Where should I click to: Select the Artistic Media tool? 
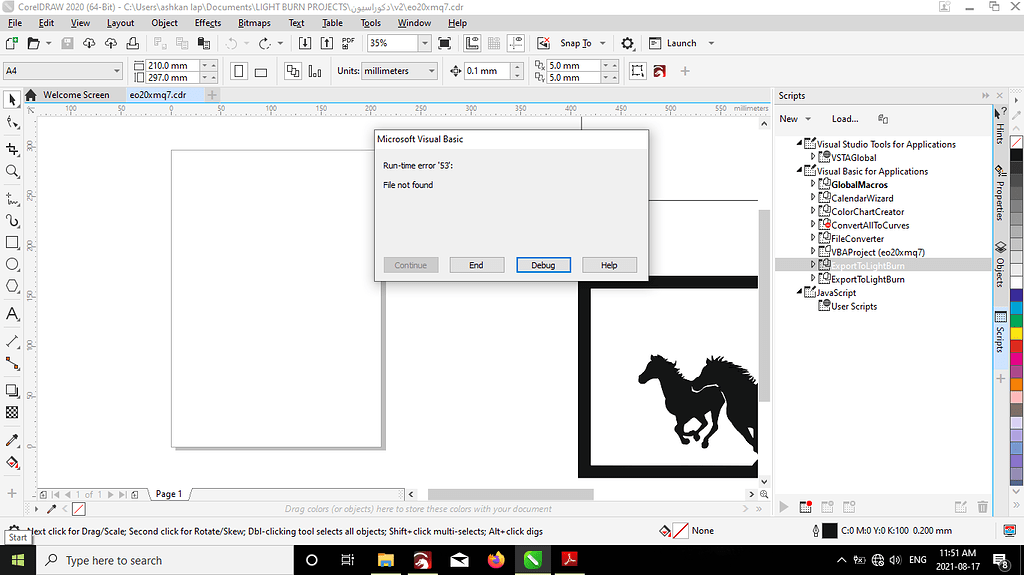click(x=12, y=221)
